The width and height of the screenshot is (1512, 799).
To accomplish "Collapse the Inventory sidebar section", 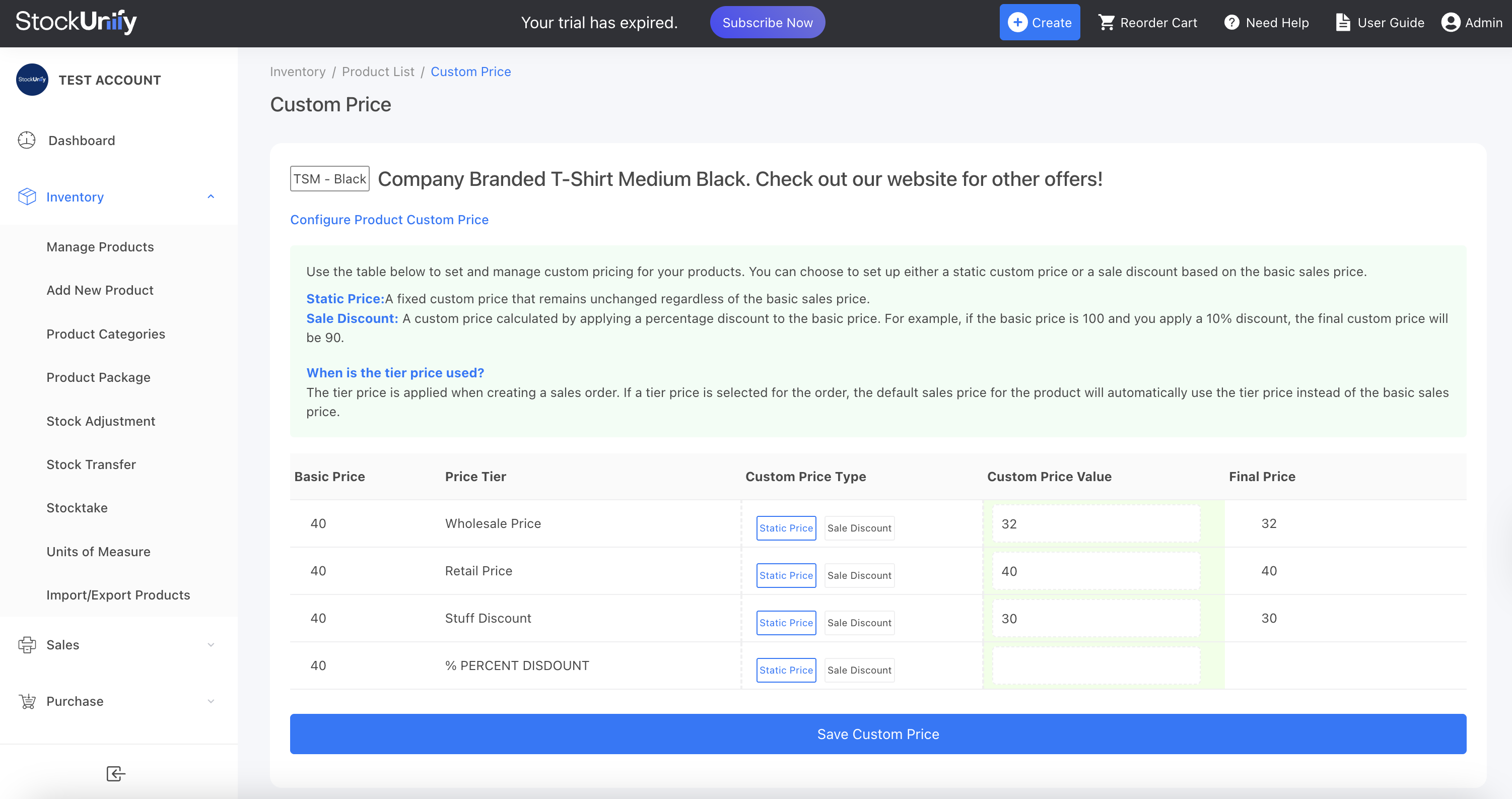I will (211, 196).
